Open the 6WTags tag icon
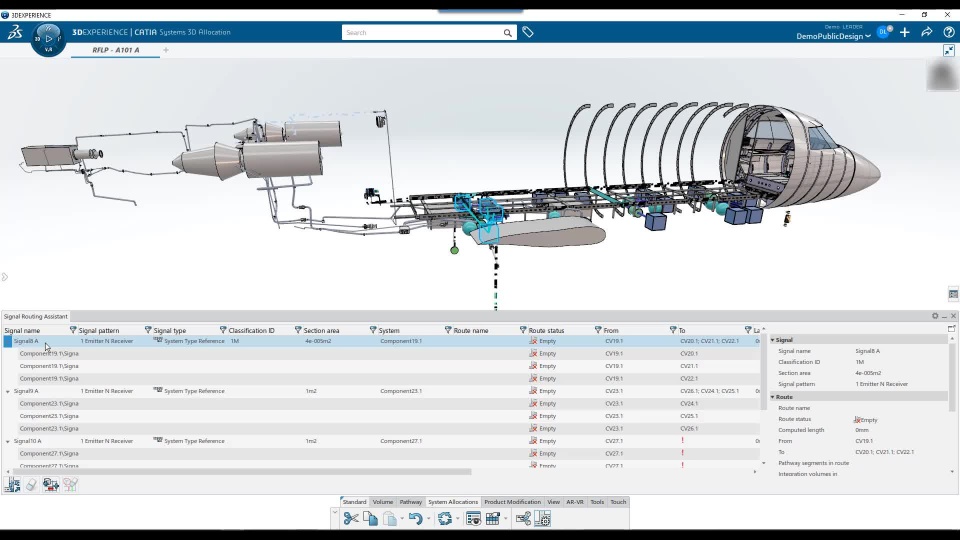960x540 pixels. point(528,32)
